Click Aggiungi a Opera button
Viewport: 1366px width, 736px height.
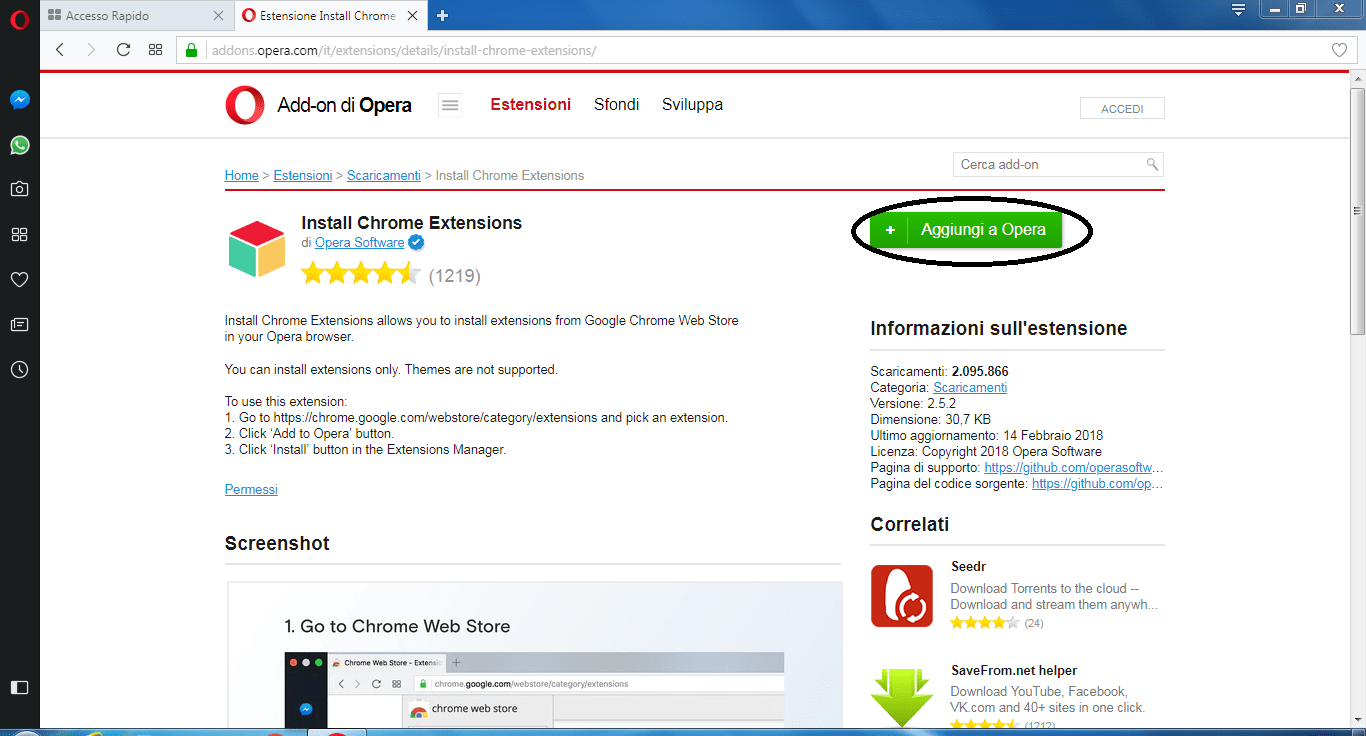coord(966,230)
